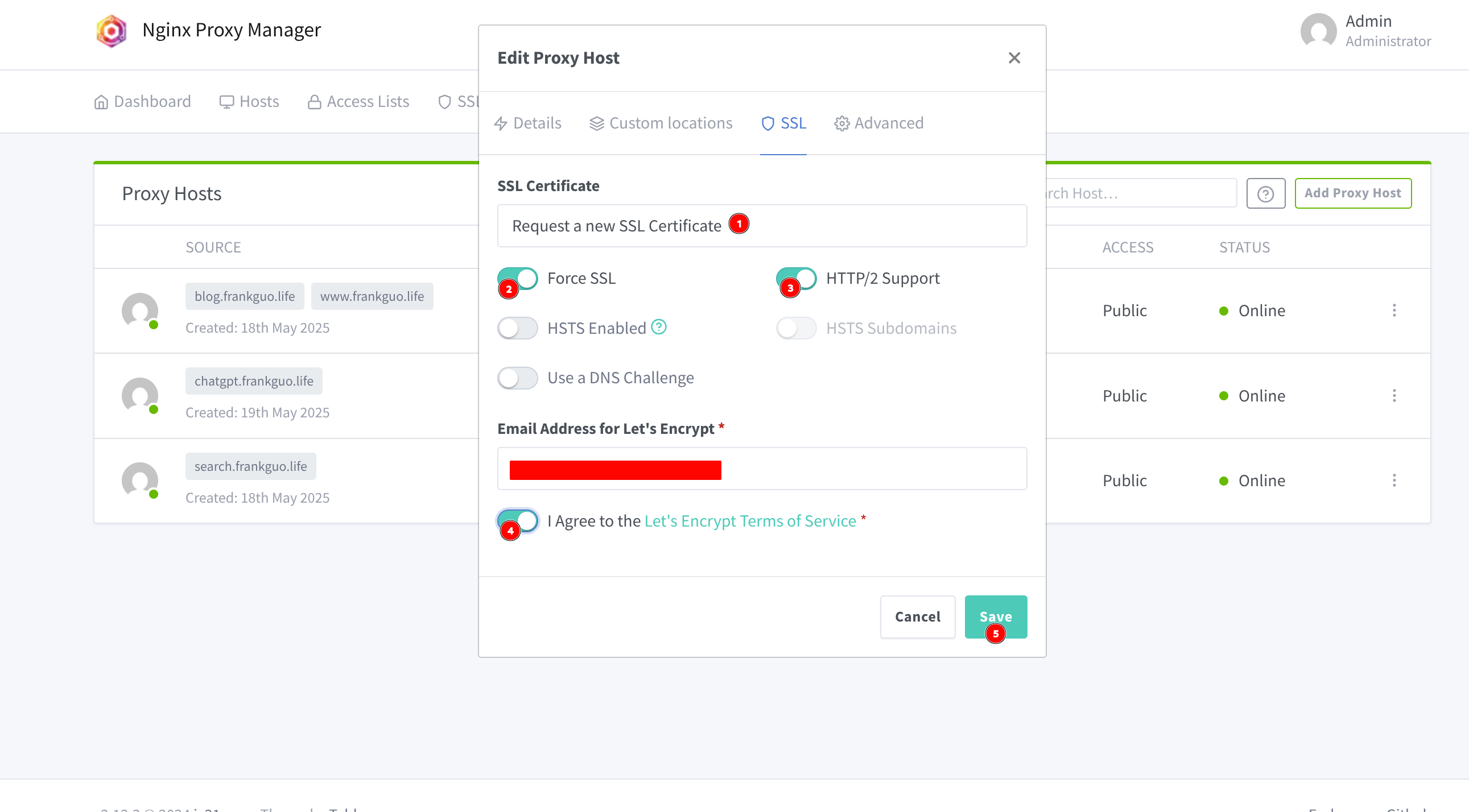This screenshot has height=812, width=1469.
Task: Click the help question mark button near search
Action: coord(1265,193)
